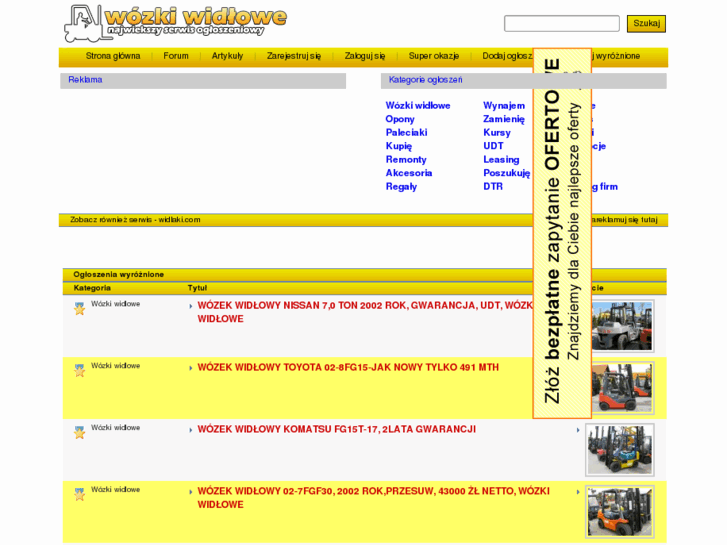Open Strona główna menu item
The image size is (727, 545).
[x=113, y=56]
